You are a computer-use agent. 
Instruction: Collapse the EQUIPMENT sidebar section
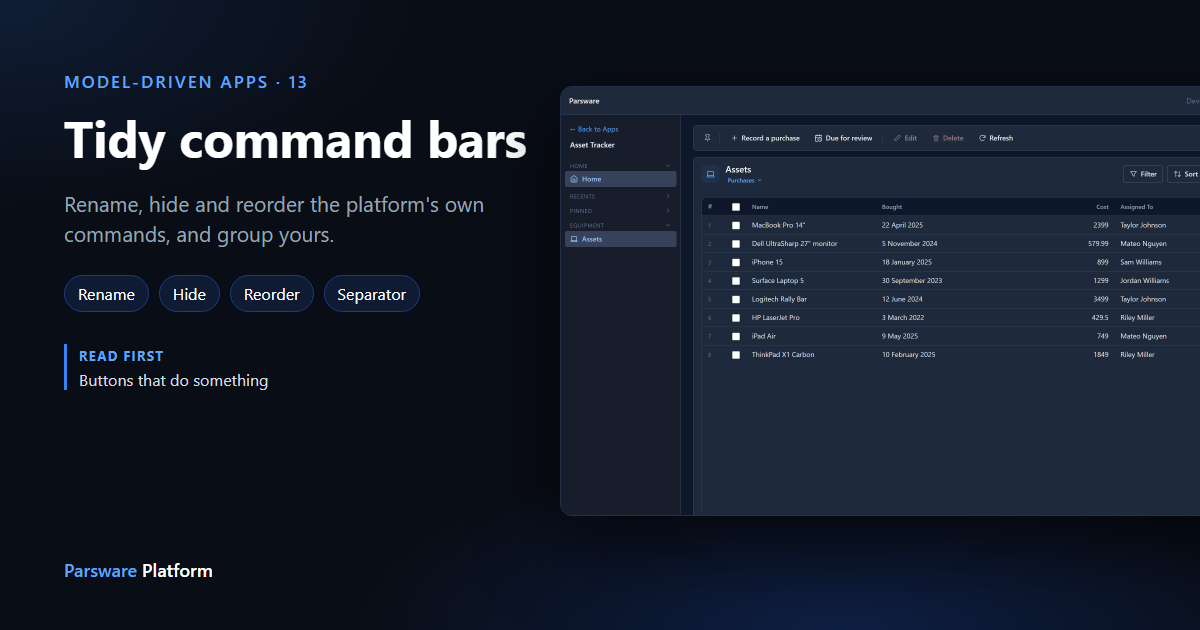pos(668,225)
